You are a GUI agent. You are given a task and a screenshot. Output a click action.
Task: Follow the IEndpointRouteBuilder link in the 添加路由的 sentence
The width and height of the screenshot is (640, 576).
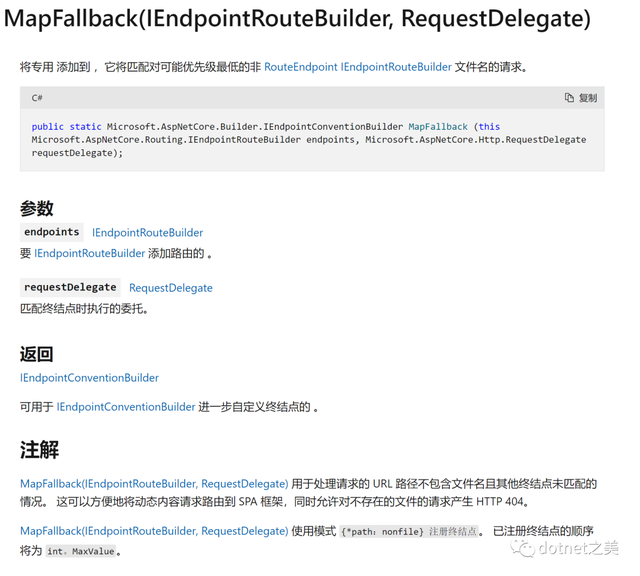[90, 254]
